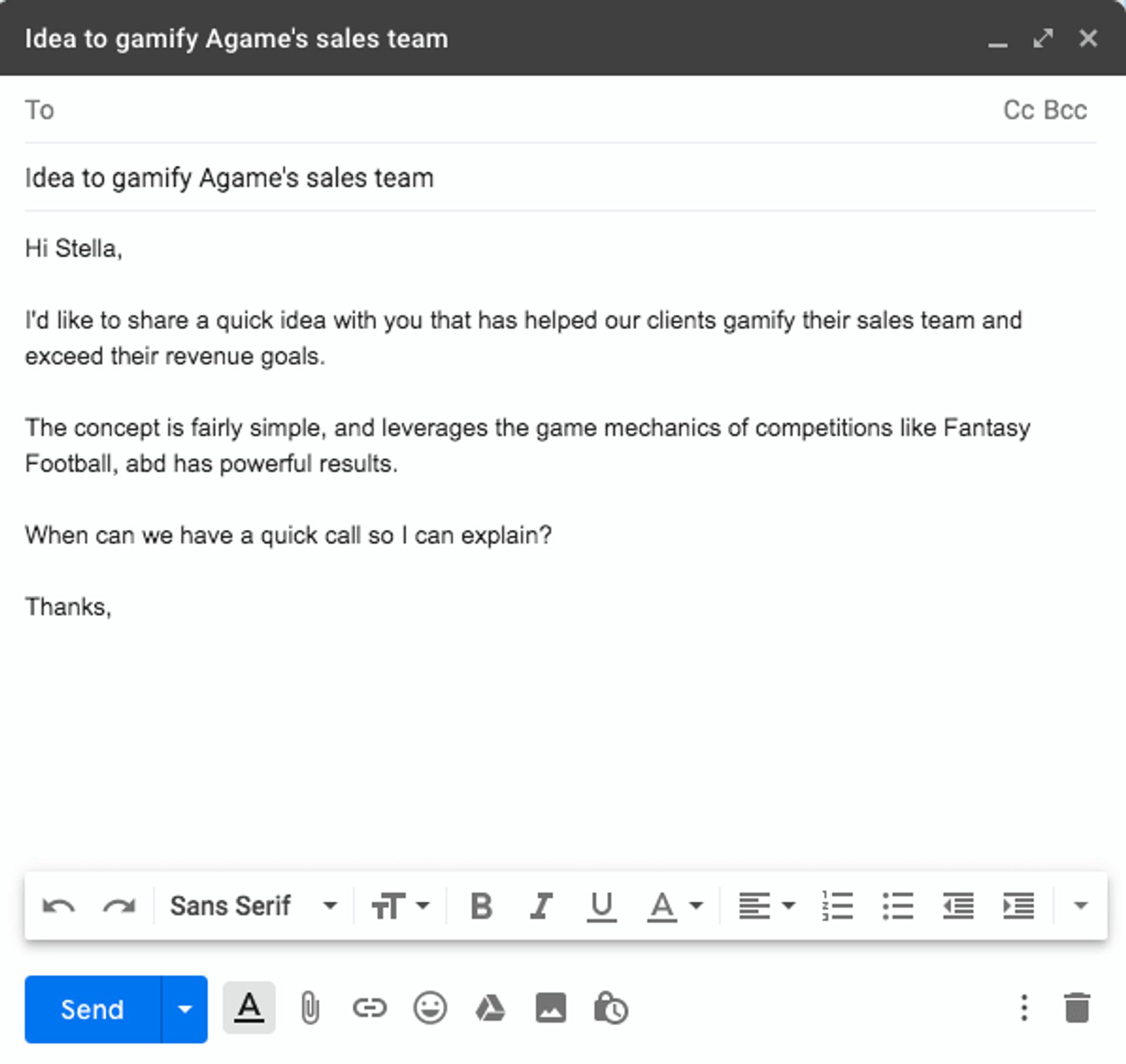Add Cc recipients
Screen dimensions: 1126x1064
tap(1018, 109)
